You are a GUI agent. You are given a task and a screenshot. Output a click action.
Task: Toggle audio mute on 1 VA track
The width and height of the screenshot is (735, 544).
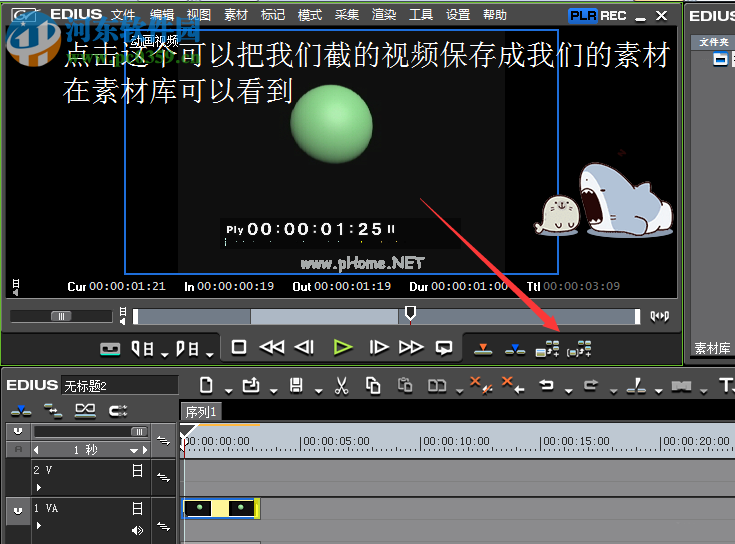(x=137, y=530)
